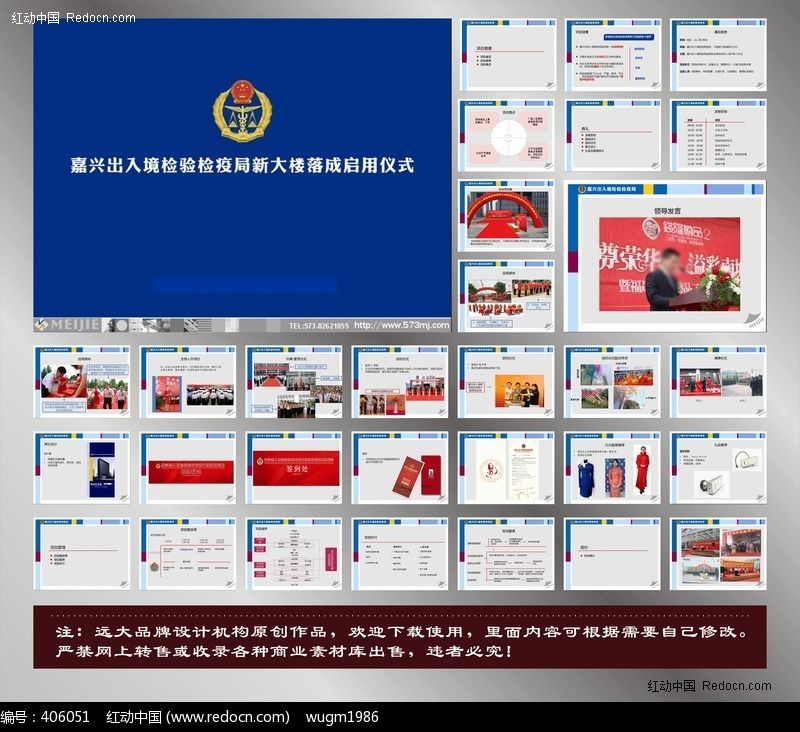The height and width of the screenshot is (732, 800).
Task: Click the warning line 严禁网上转售或收录各种商业素材库出售
Action: 283,651
